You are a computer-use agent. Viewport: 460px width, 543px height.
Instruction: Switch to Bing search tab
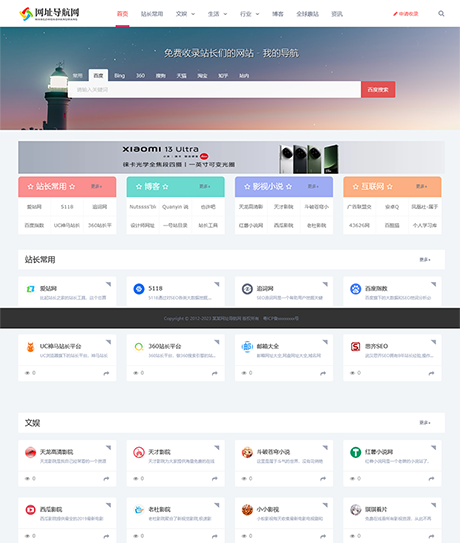coord(120,75)
